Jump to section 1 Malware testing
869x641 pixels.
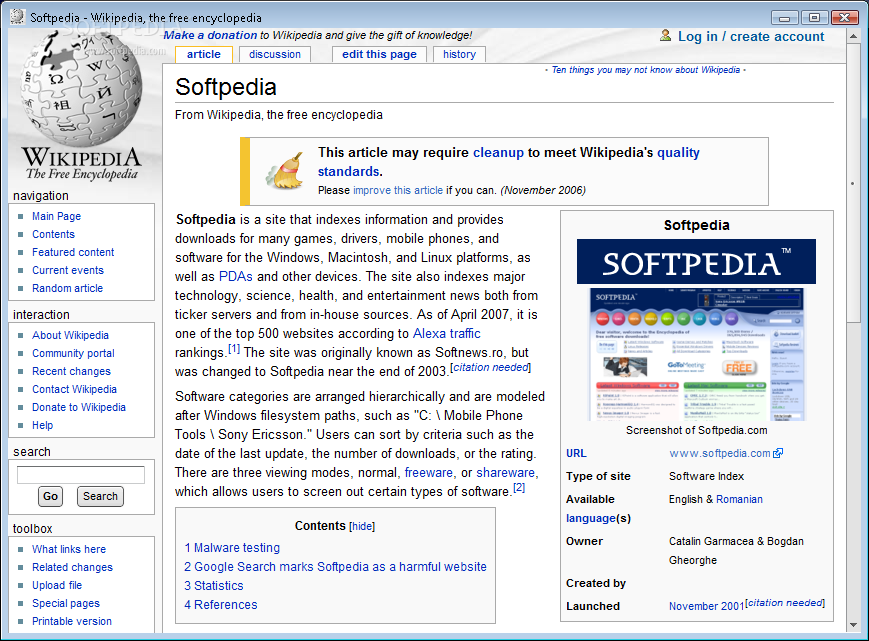click(232, 547)
